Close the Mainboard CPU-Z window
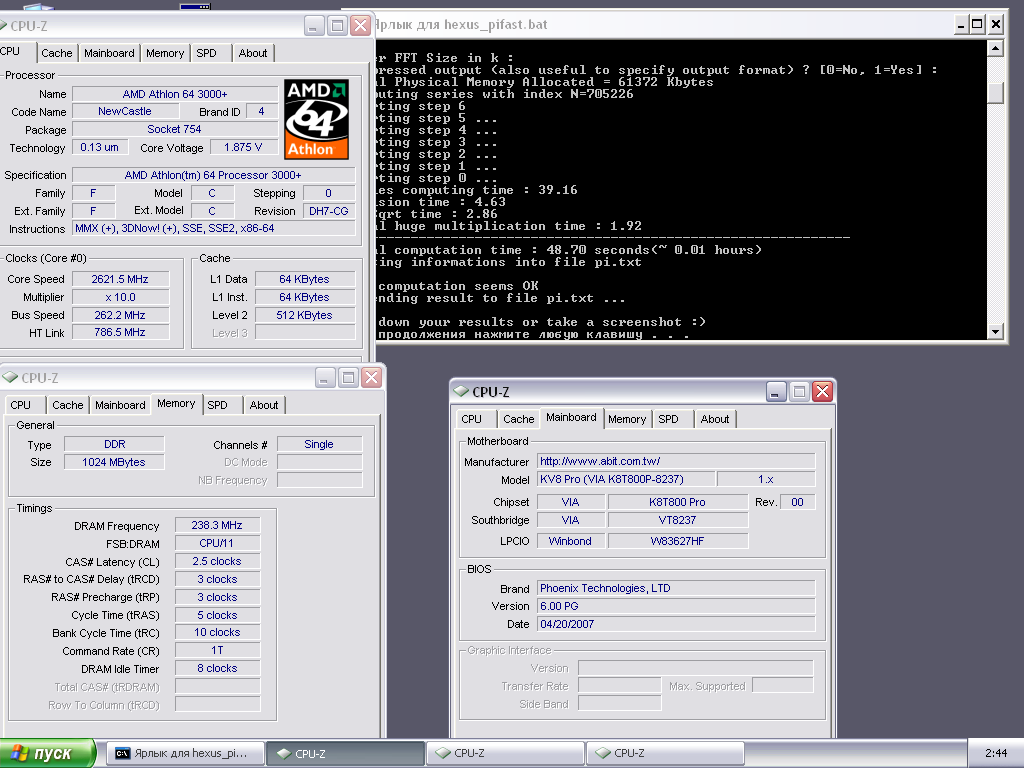Image resolution: width=1024 pixels, height=768 pixels. 822,391
